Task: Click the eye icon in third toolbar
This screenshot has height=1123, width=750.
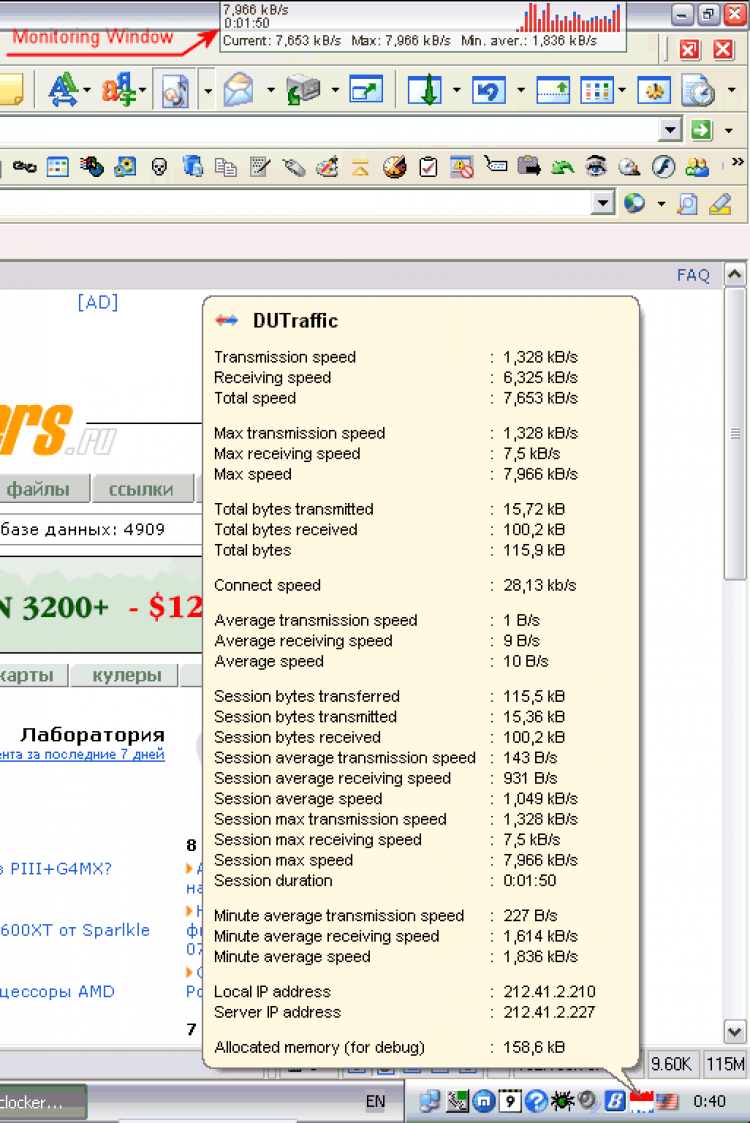Action: pyautogui.click(x=596, y=167)
